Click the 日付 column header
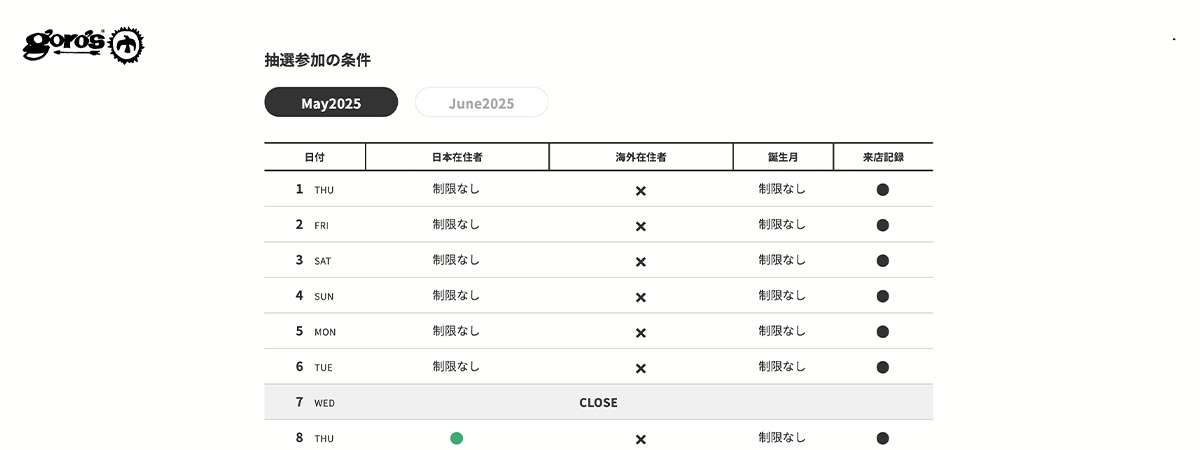The height and width of the screenshot is (450, 1200). [x=315, y=157]
